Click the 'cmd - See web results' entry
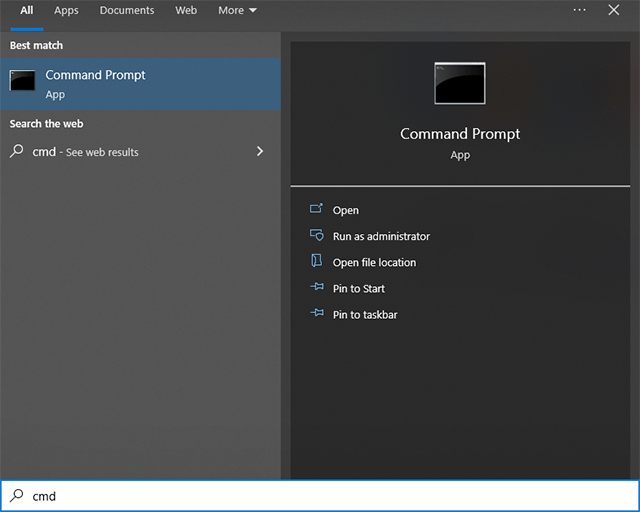Viewport: 640px width, 512px height. [140, 152]
